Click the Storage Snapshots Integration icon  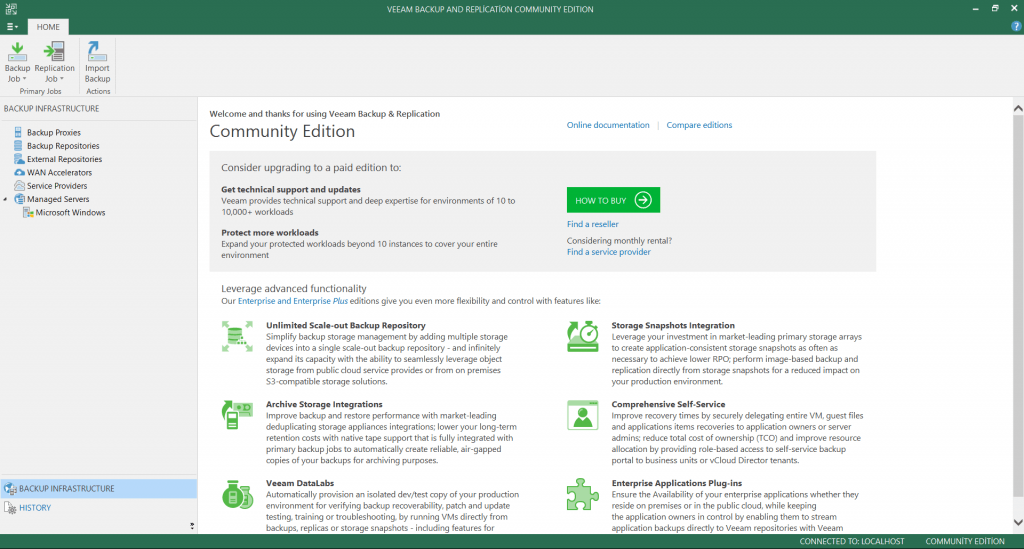click(x=582, y=337)
